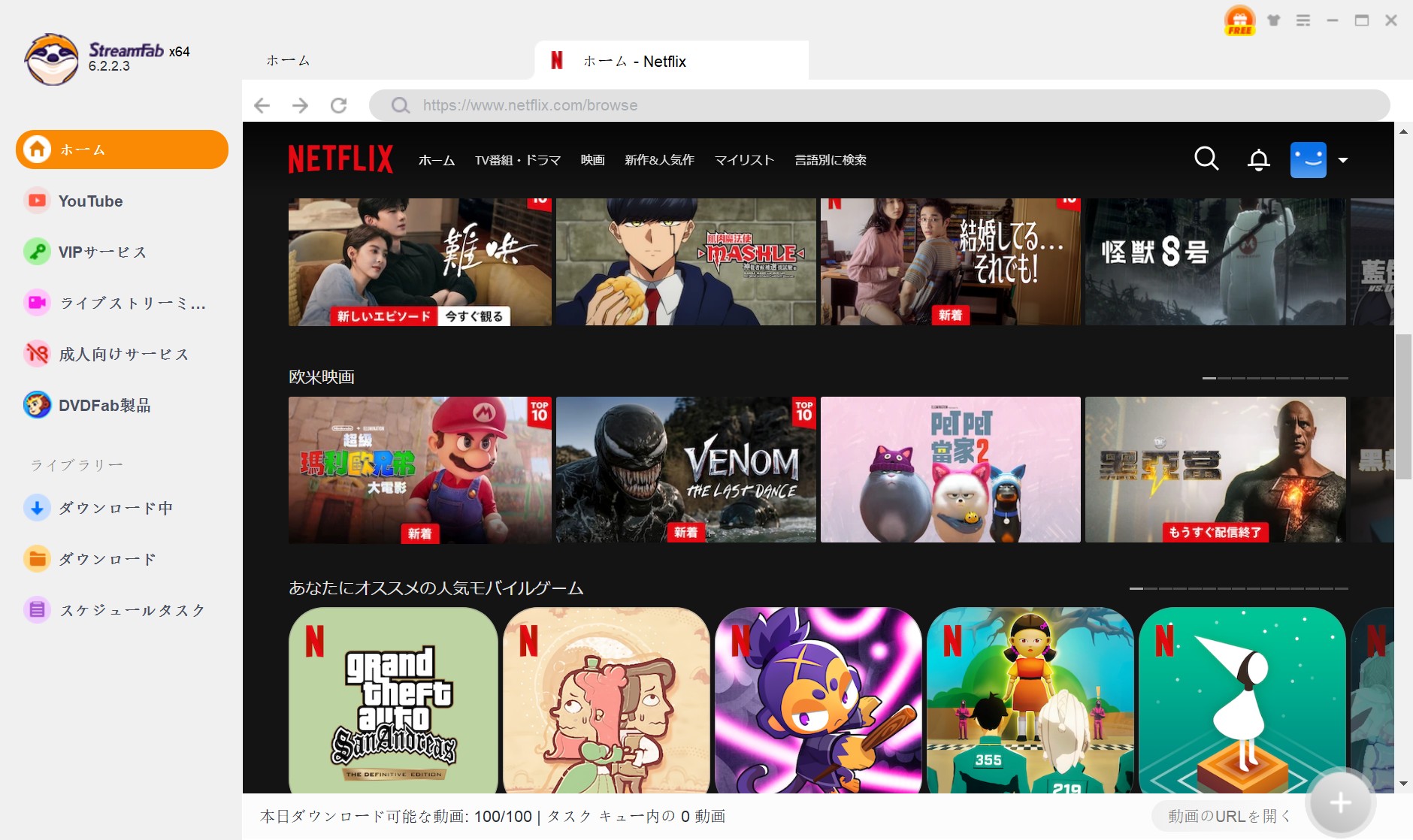Reload the Netflix page
Image resolution: width=1413 pixels, height=840 pixels.
[339, 105]
